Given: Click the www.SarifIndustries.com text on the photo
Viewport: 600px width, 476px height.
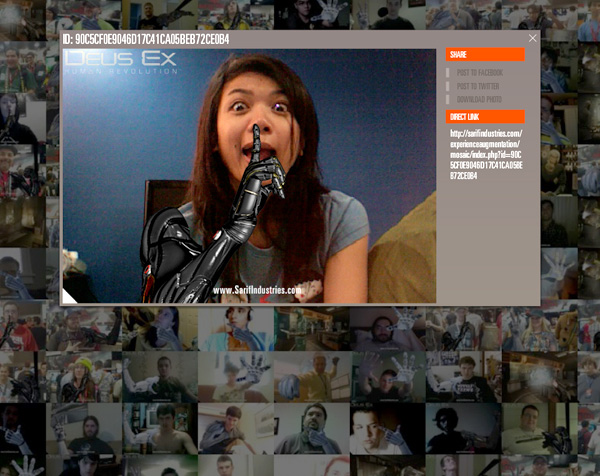Looking at the screenshot, I should (x=257, y=290).
